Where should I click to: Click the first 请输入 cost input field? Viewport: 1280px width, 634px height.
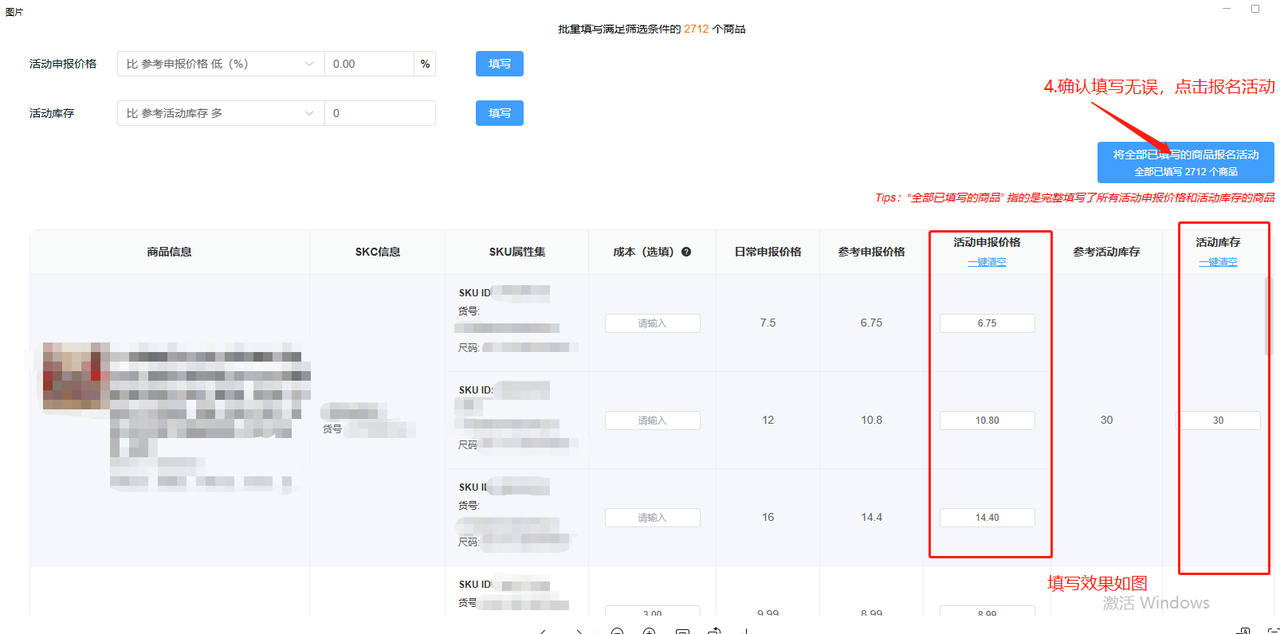(652, 322)
